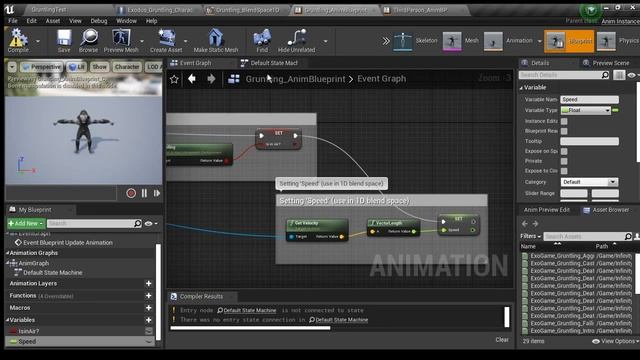Toggle Details property matrix grid icon
Viewport: 640px width, 360px height.
[x=619, y=75]
